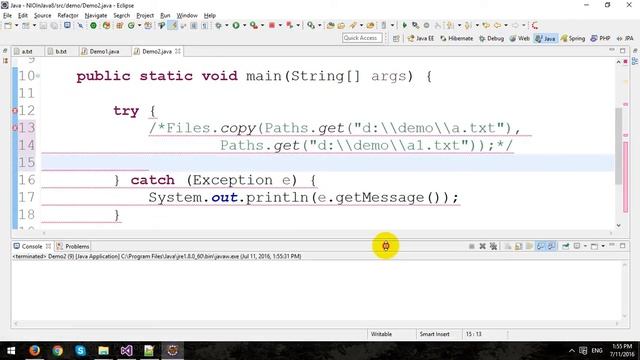Click the red Stop server toolbar icon
Viewport: 640px width, 360px height.
pyautogui.click(x=272, y=25)
